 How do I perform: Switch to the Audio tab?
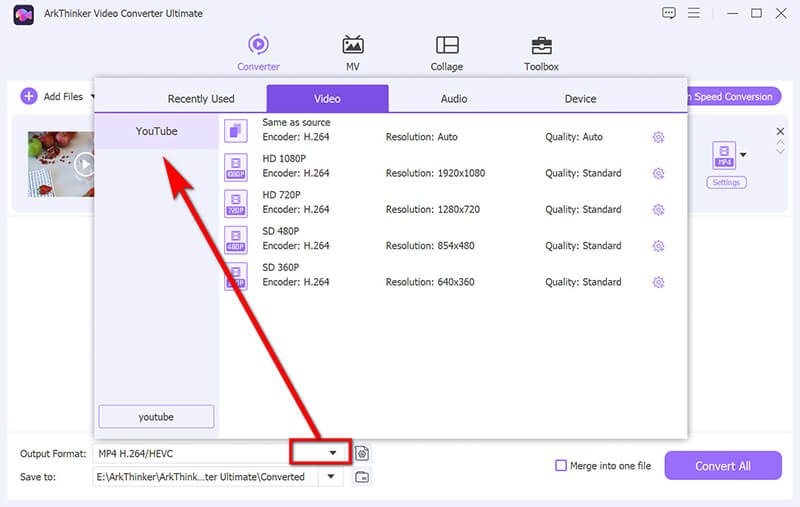coord(454,98)
